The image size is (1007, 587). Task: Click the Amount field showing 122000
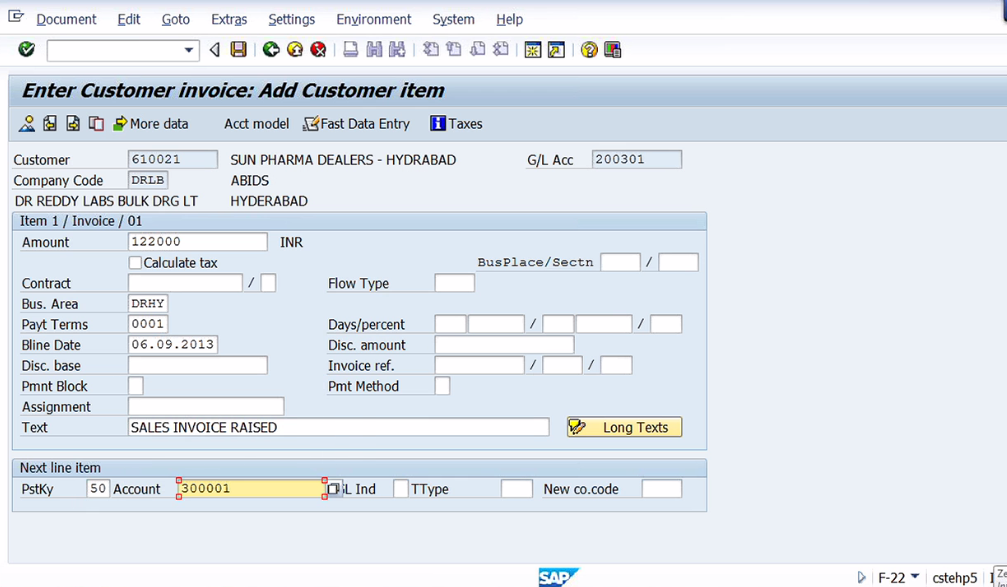198,241
